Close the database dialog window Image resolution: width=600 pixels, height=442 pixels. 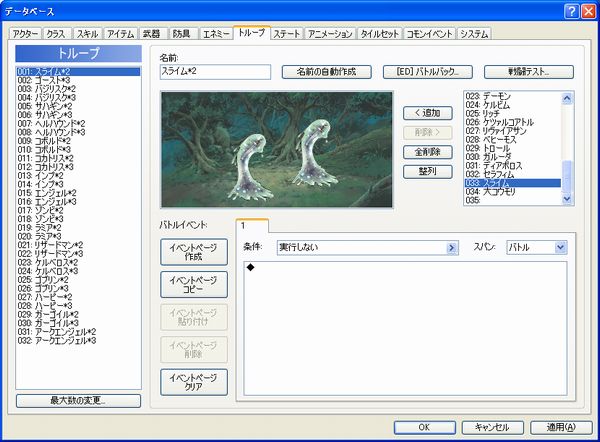click(589, 11)
